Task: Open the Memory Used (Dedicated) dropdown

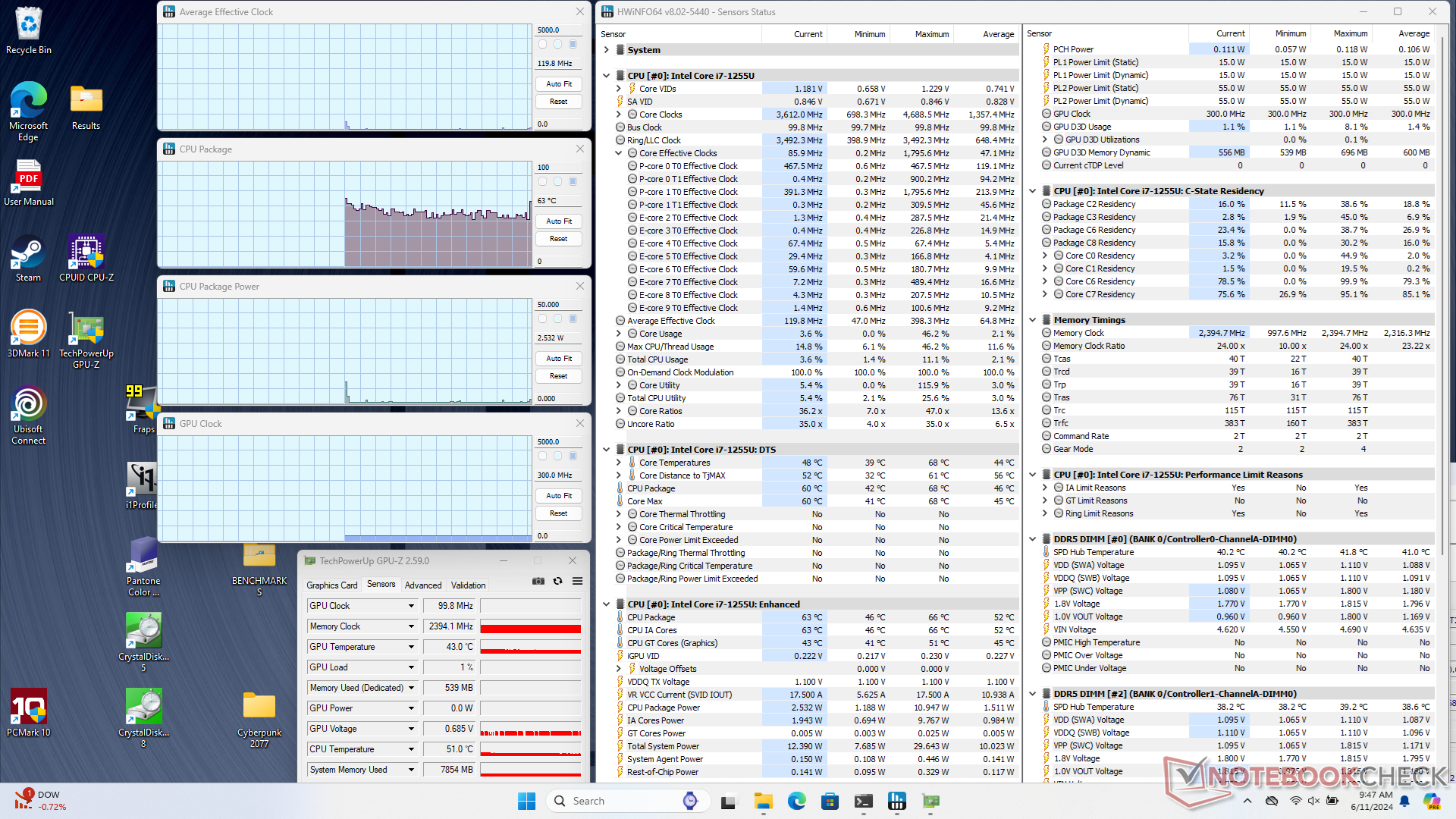Action: coord(412,688)
